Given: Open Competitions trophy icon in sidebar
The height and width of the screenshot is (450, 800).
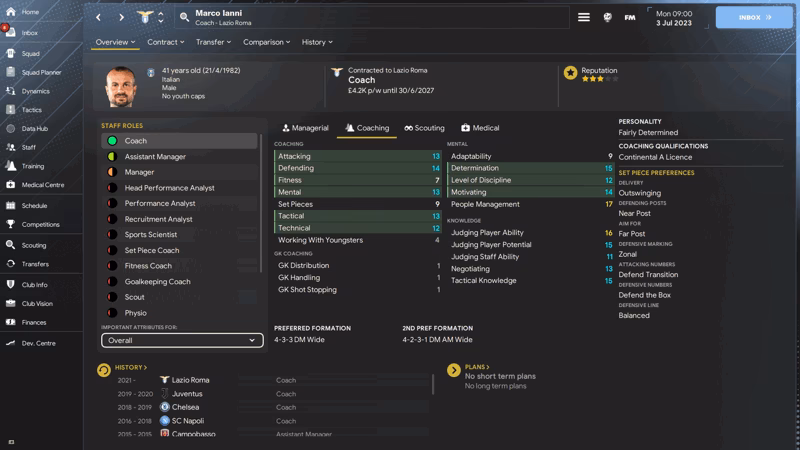Looking at the screenshot, I should pyautogui.click(x=11, y=224).
